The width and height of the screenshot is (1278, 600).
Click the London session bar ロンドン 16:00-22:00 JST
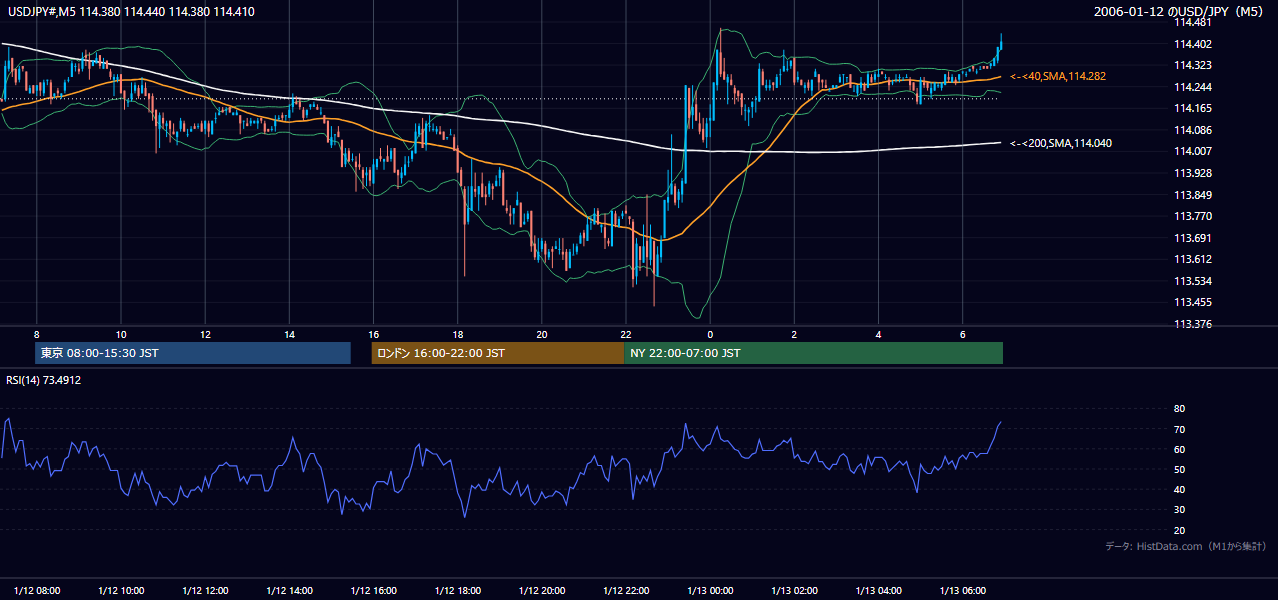click(x=497, y=353)
